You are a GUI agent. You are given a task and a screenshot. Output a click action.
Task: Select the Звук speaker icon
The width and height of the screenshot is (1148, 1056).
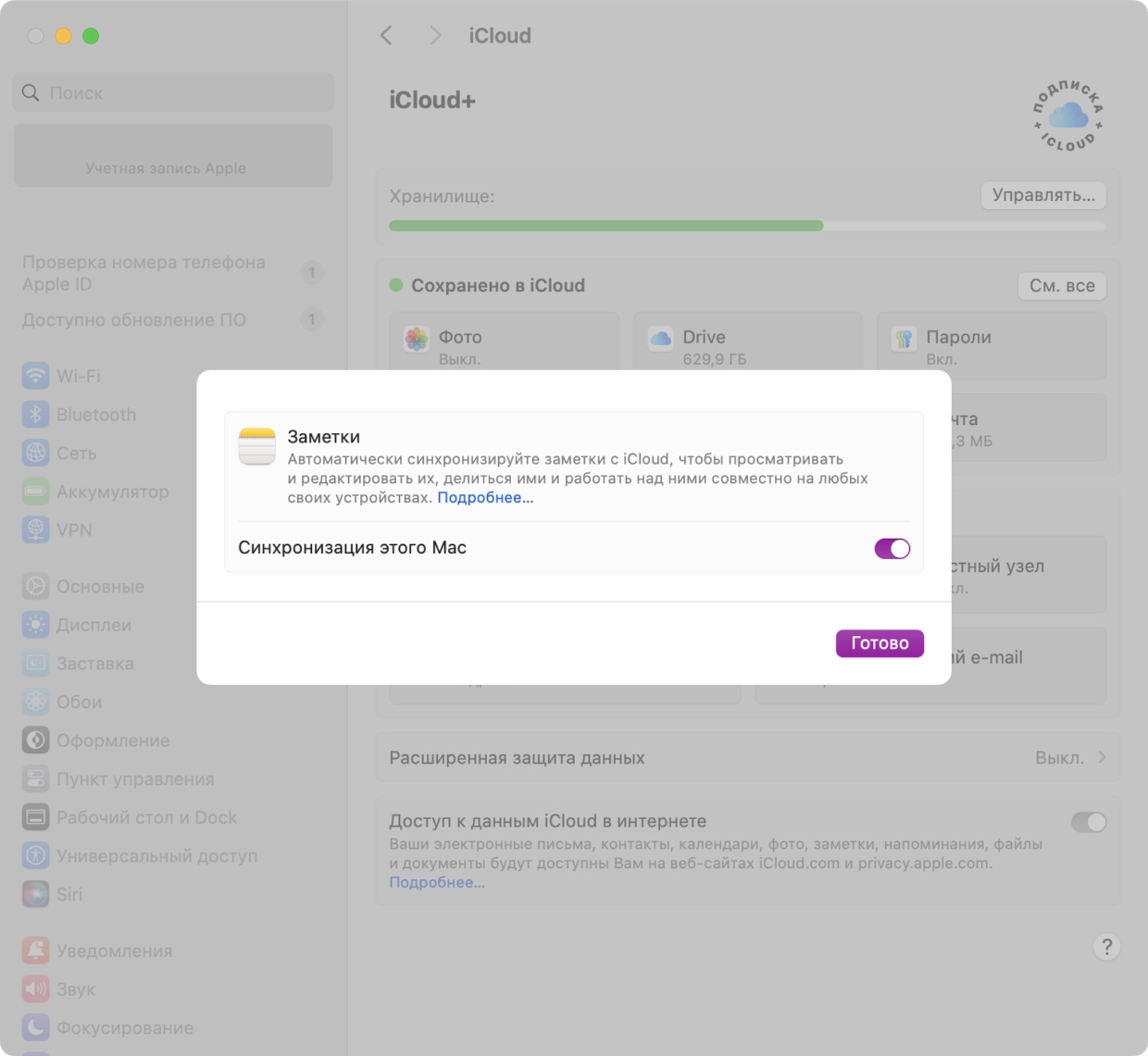35,989
